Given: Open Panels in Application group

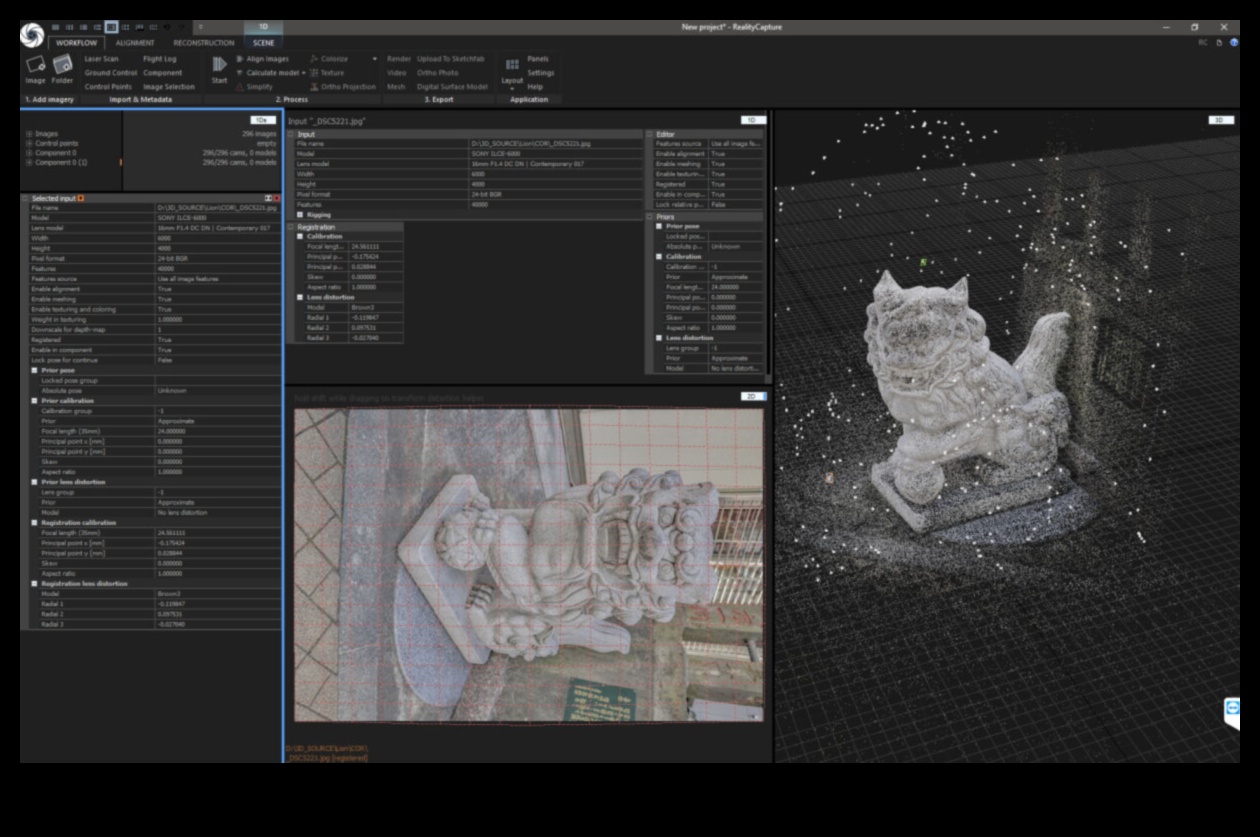Looking at the screenshot, I should [538, 59].
